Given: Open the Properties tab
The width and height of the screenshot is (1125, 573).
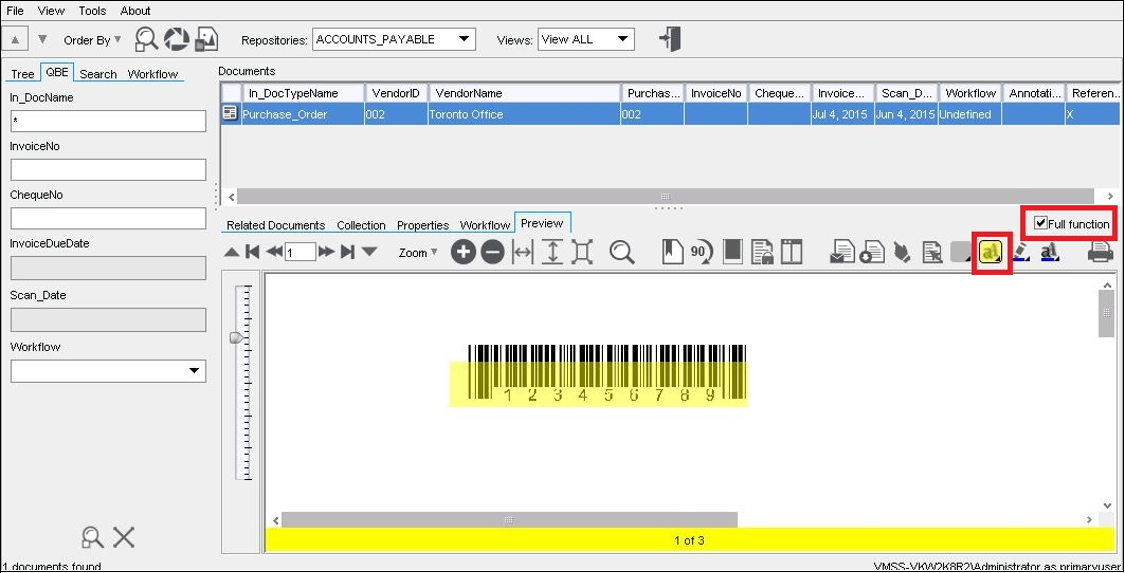Looking at the screenshot, I should pos(423,225).
